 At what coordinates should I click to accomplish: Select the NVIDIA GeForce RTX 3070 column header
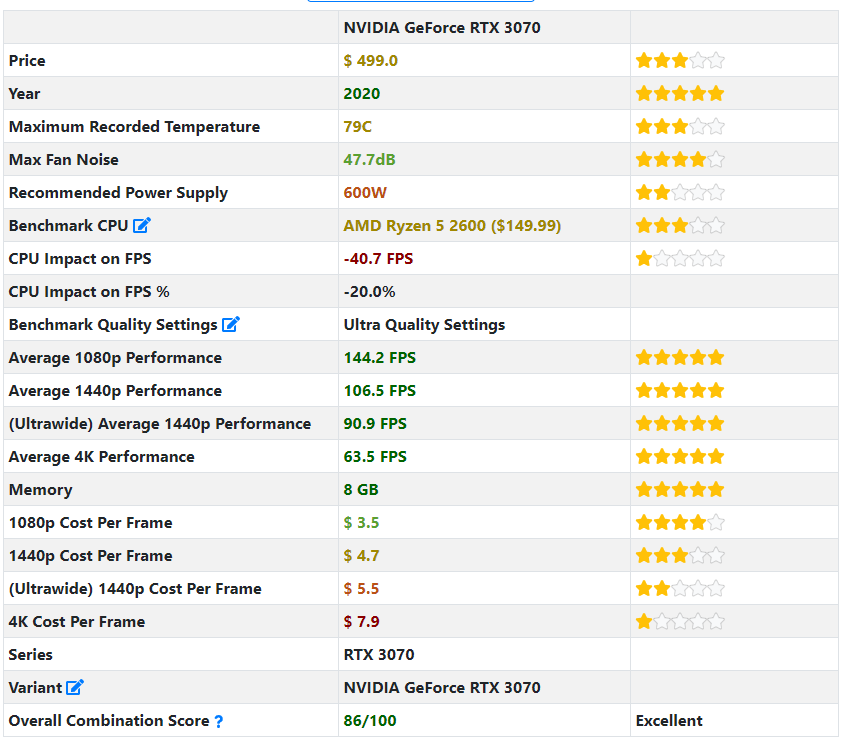(442, 27)
